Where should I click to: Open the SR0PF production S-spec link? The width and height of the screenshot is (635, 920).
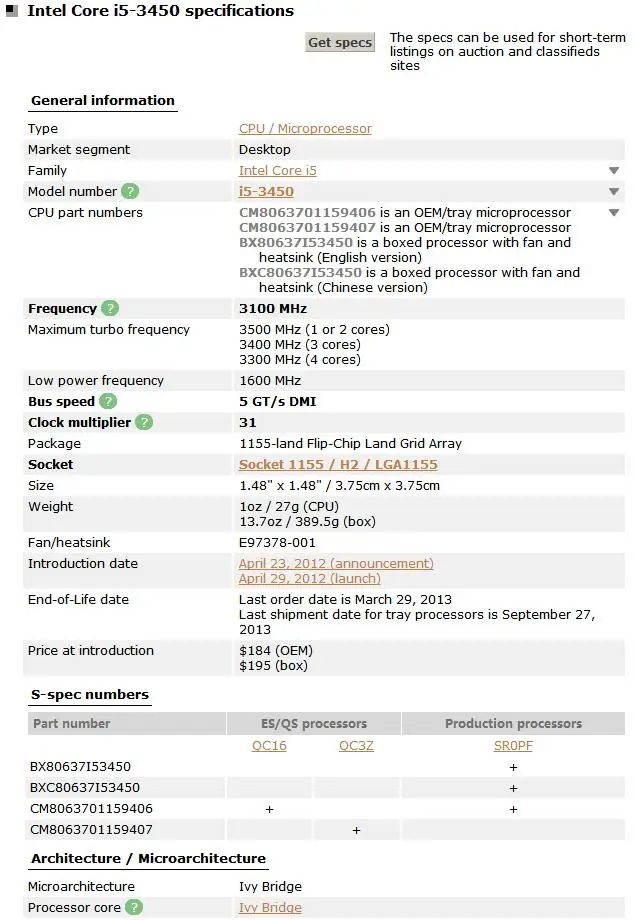click(513, 745)
